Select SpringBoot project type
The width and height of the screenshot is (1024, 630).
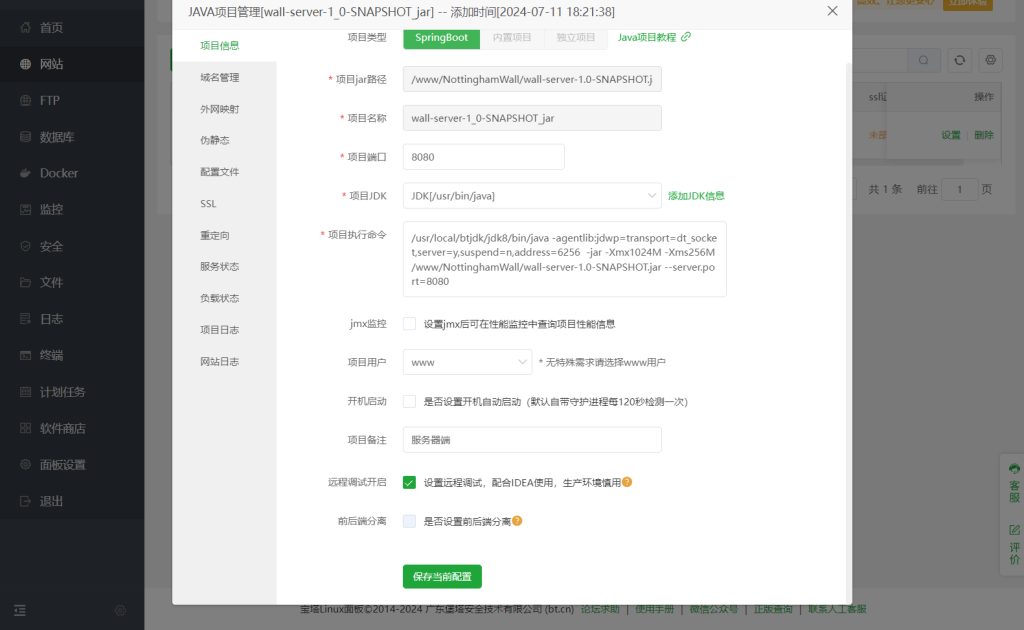(441, 38)
